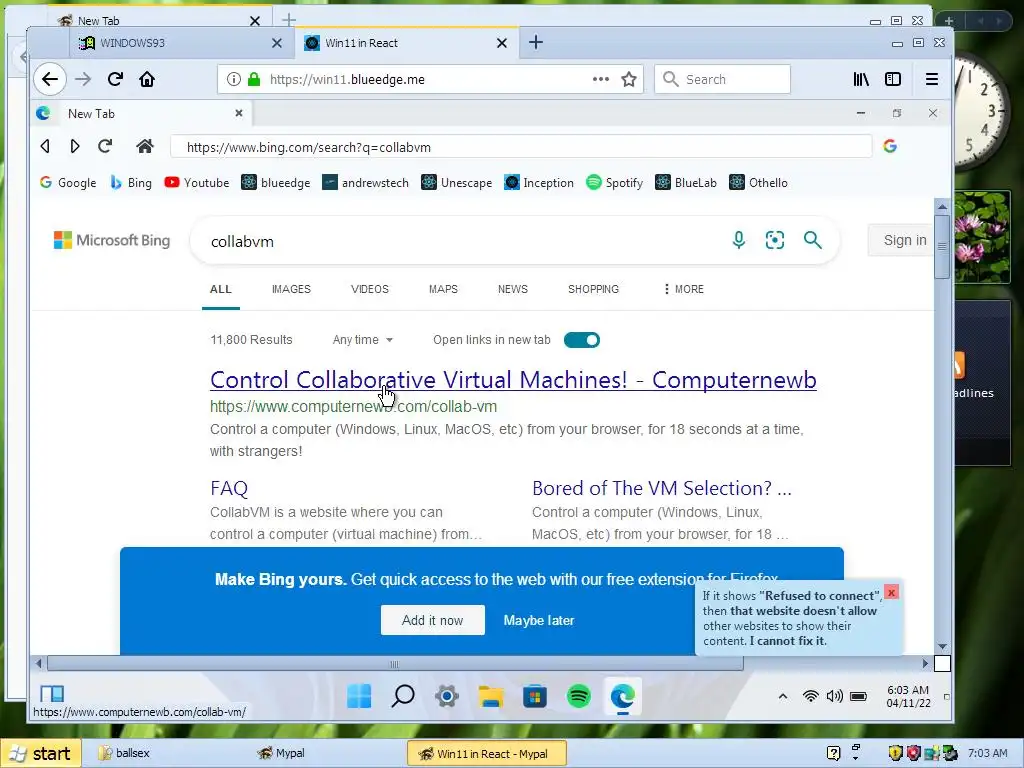Viewport: 1024px width, 768px height.
Task: Show site information icon in address bar
Action: pos(233,79)
